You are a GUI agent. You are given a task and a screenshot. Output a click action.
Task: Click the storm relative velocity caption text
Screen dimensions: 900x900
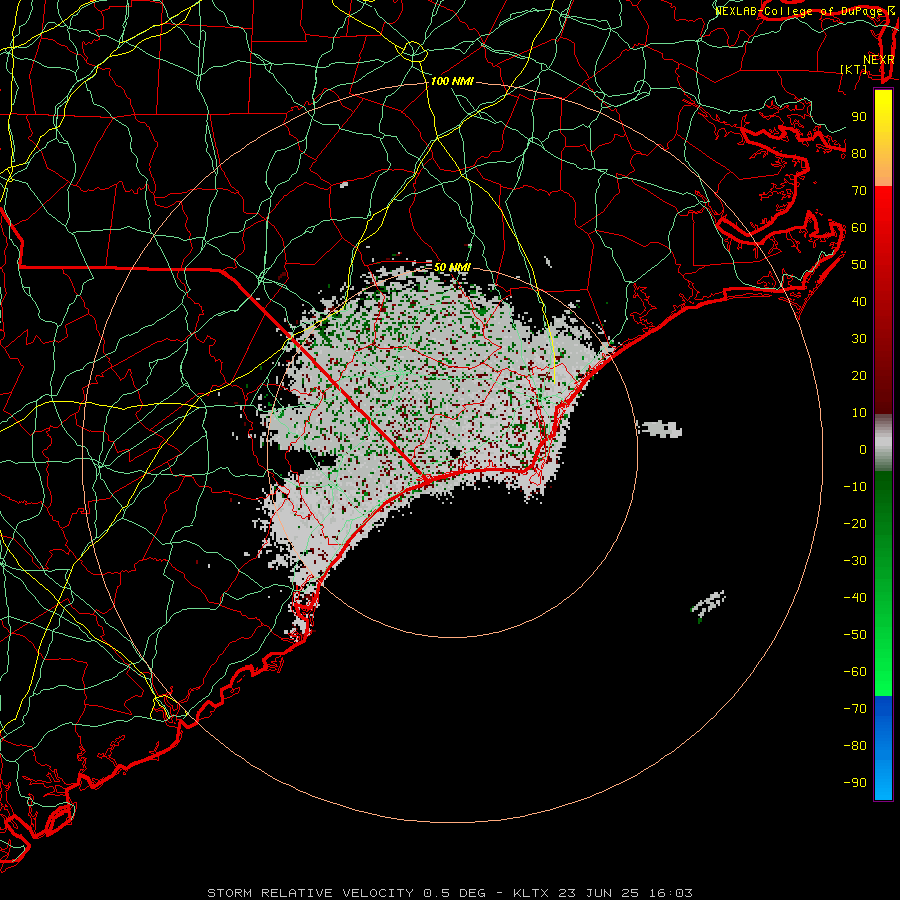pos(450,893)
